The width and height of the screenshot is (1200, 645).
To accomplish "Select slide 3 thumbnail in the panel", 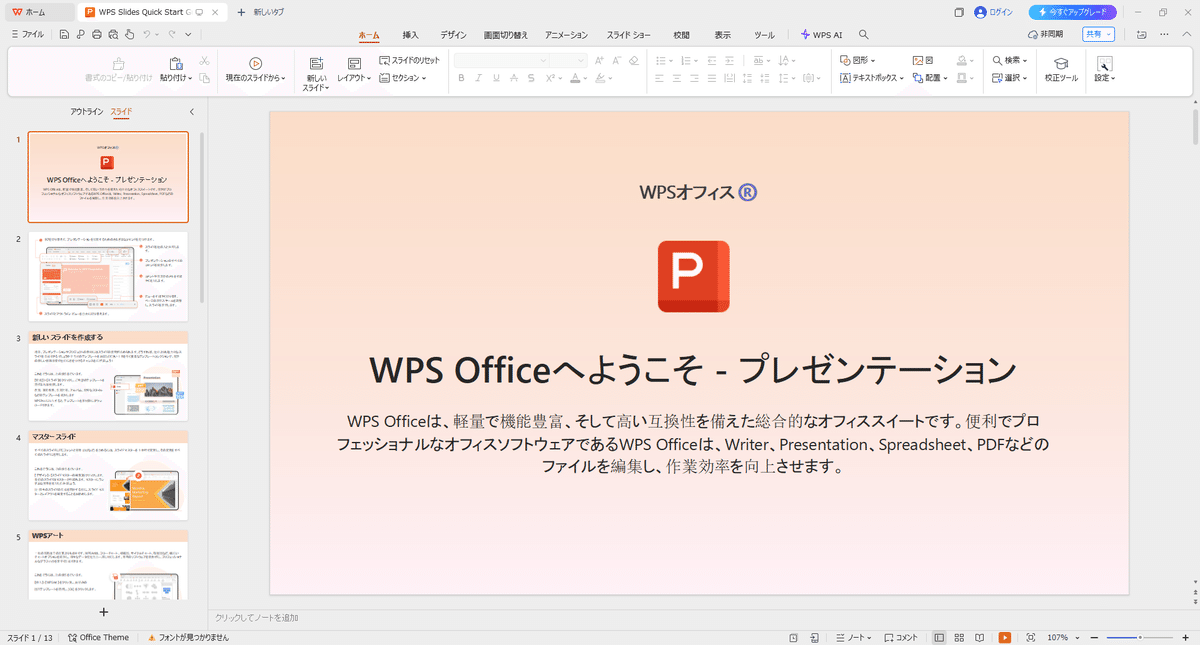I will (x=107, y=378).
